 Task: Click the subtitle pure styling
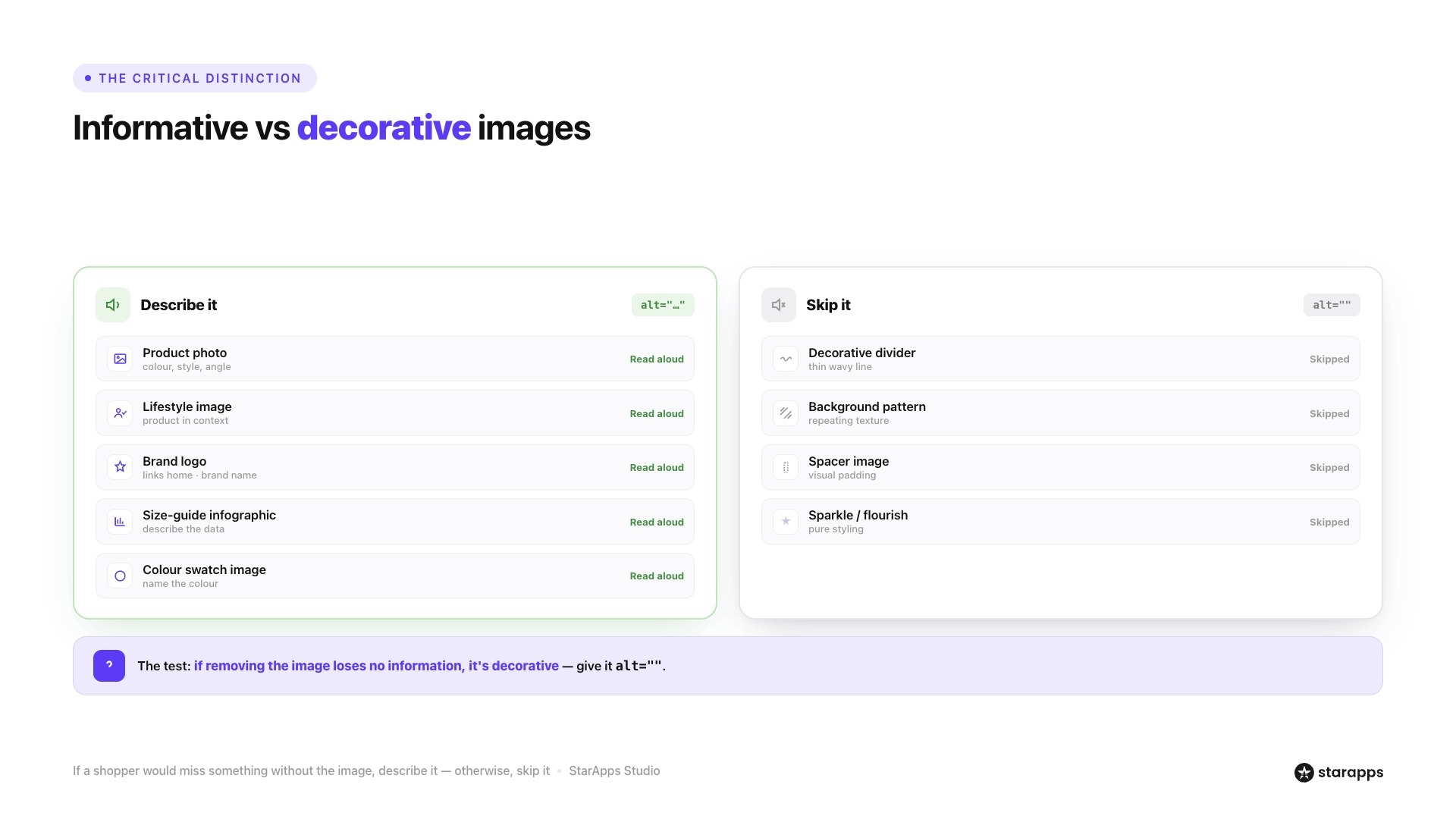836,529
